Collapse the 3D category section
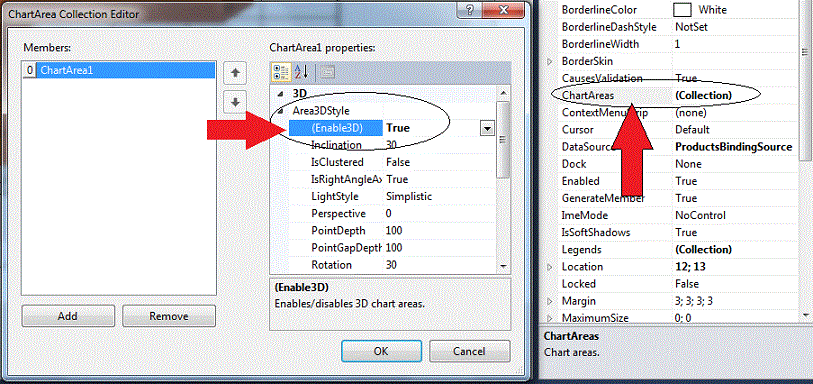This screenshot has height=384, width=813. (281, 94)
